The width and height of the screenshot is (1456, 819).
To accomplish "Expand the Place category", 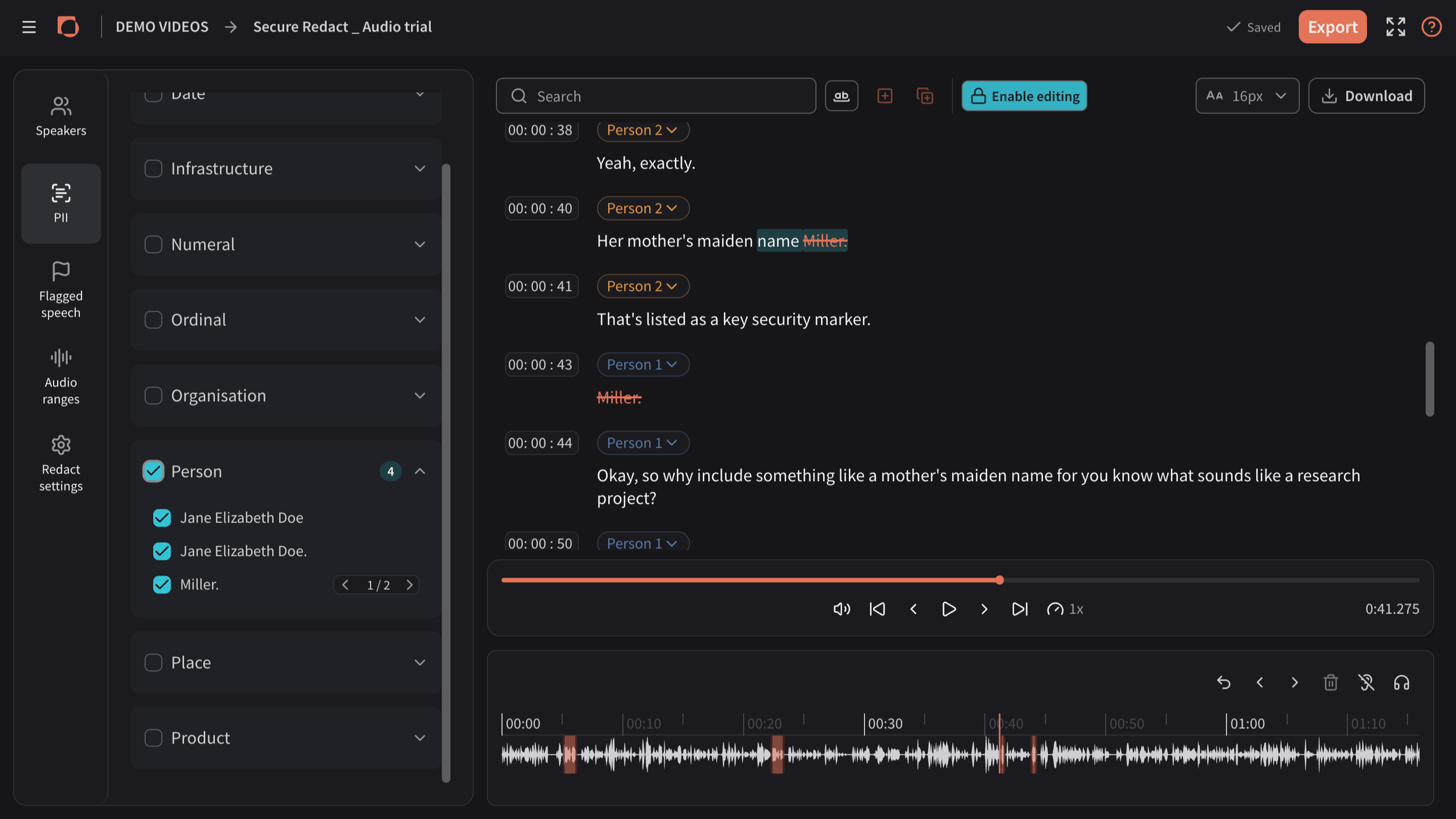I will [420, 662].
